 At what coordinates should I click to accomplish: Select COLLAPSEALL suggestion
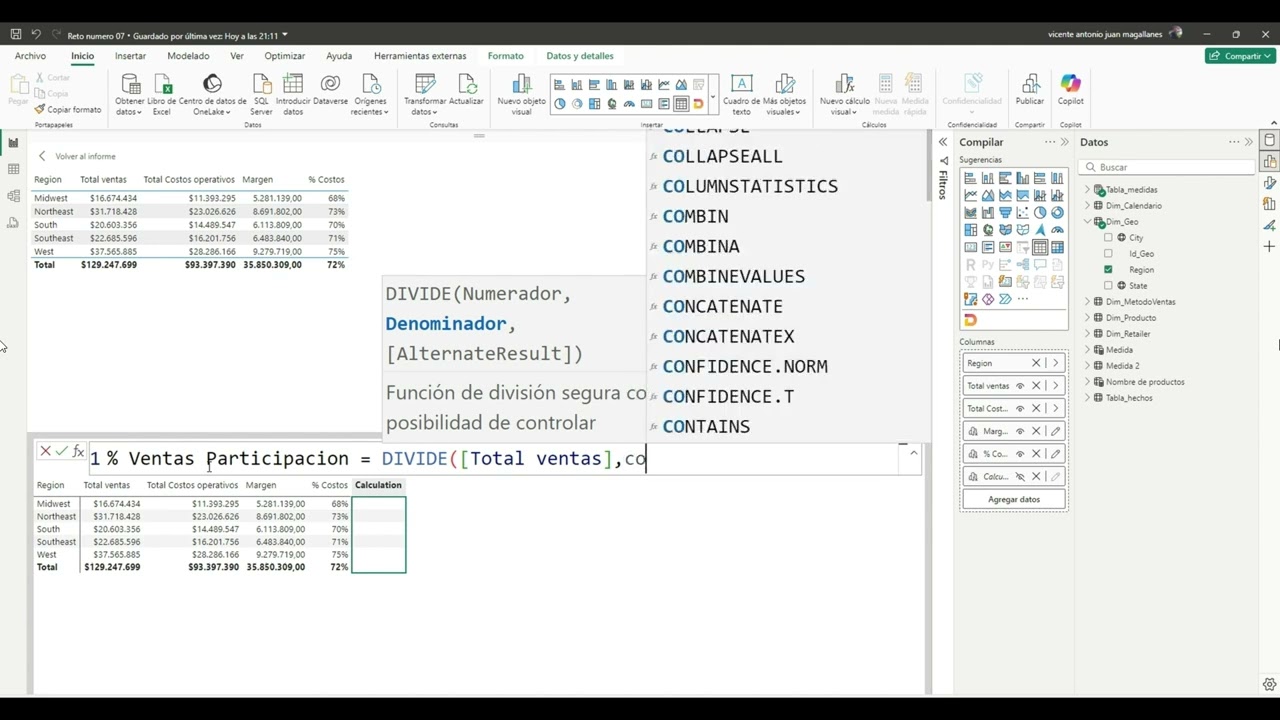click(722, 156)
